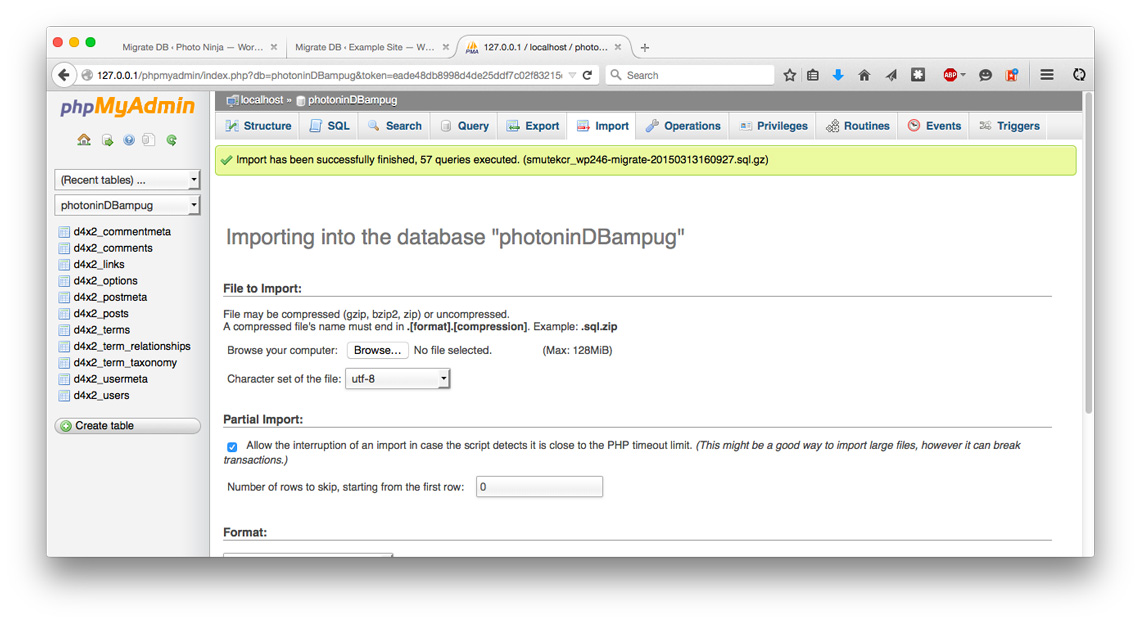The height and width of the screenshot is (622, 1140).
Task: Click the localhost breadcrumb link
Action: 262,100
